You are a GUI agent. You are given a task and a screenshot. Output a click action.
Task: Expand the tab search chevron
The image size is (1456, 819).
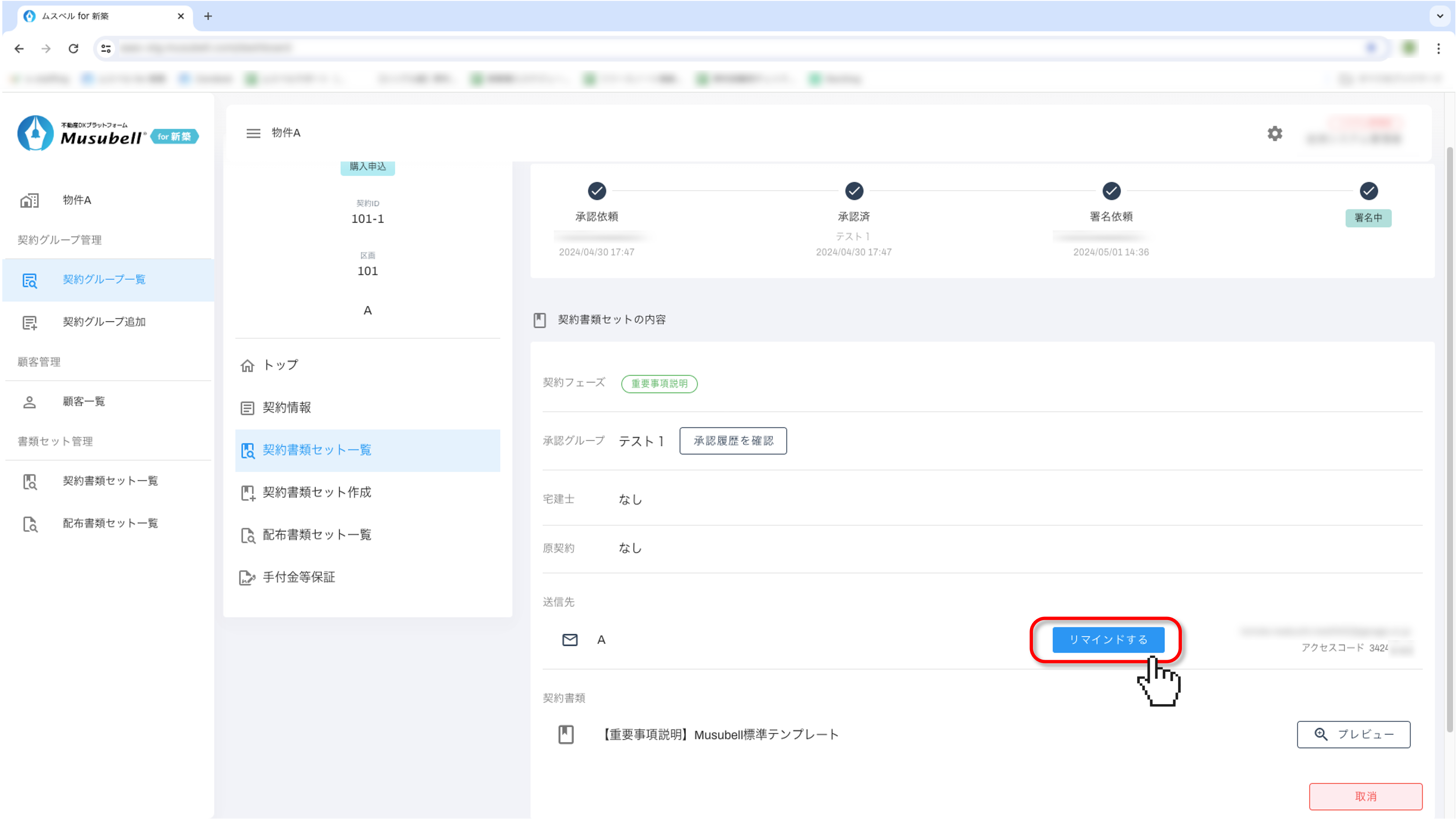pyautogui.click(x=1439, y=16)
